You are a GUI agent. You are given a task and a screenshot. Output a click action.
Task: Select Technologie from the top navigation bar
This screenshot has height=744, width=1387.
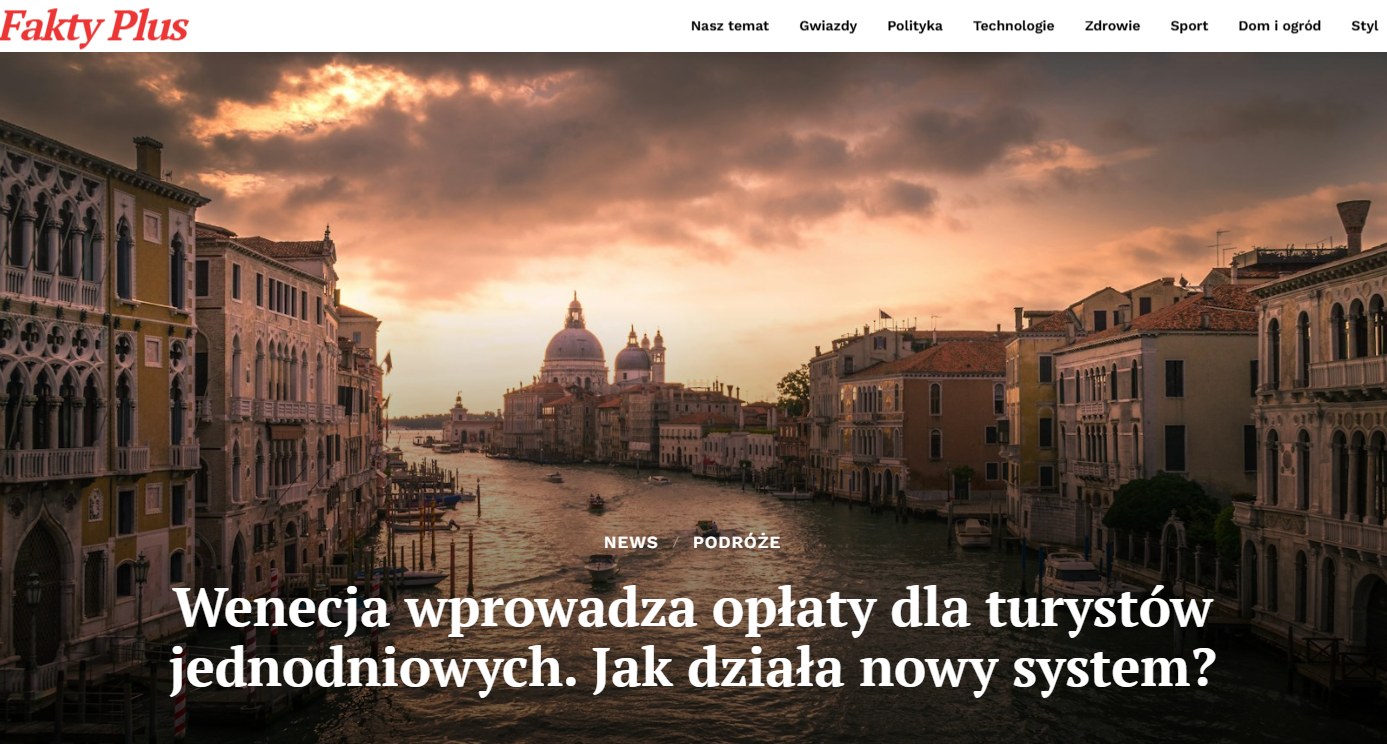tap(1013, 26)
